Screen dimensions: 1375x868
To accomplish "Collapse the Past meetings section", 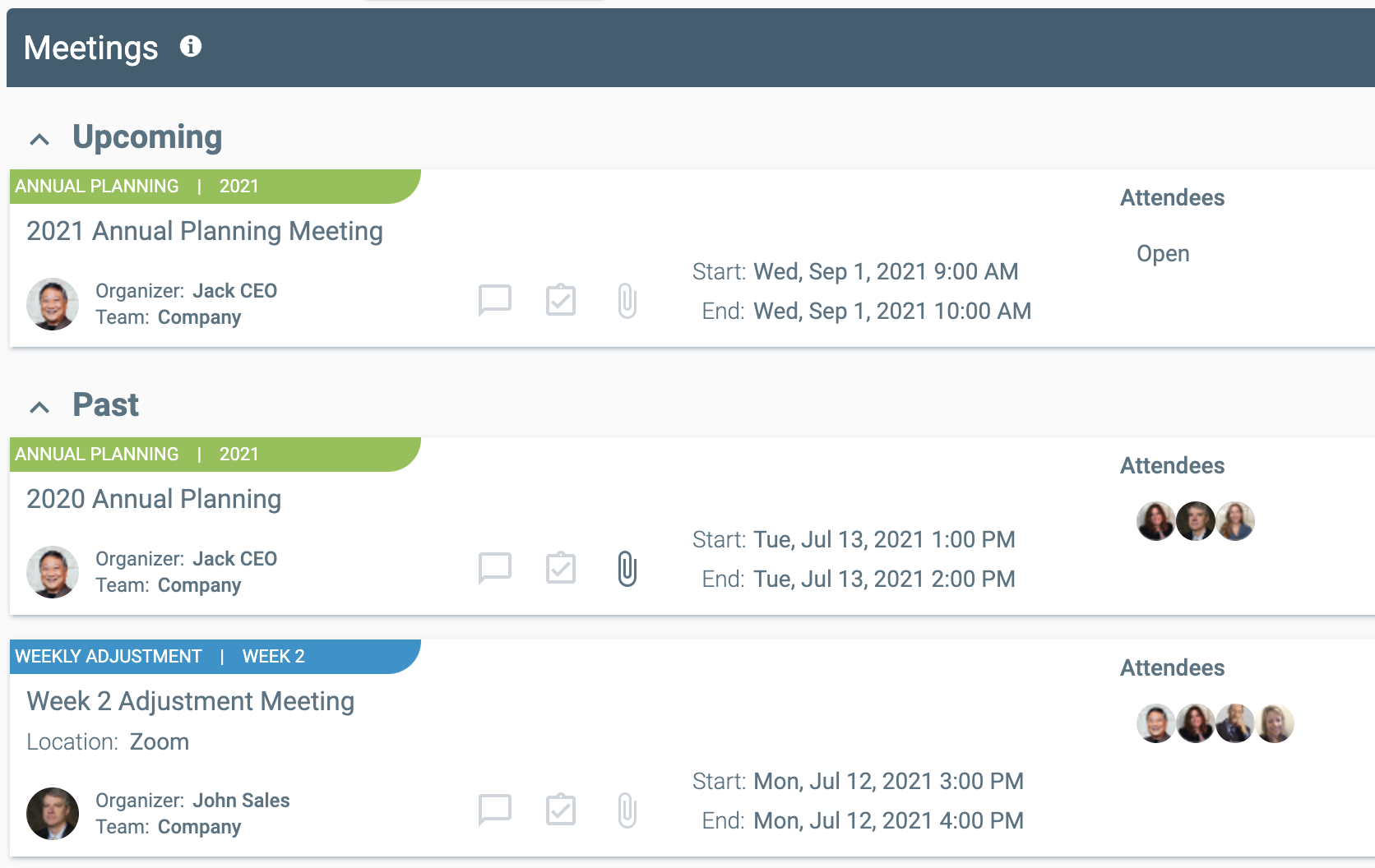I will pos(39,408).
